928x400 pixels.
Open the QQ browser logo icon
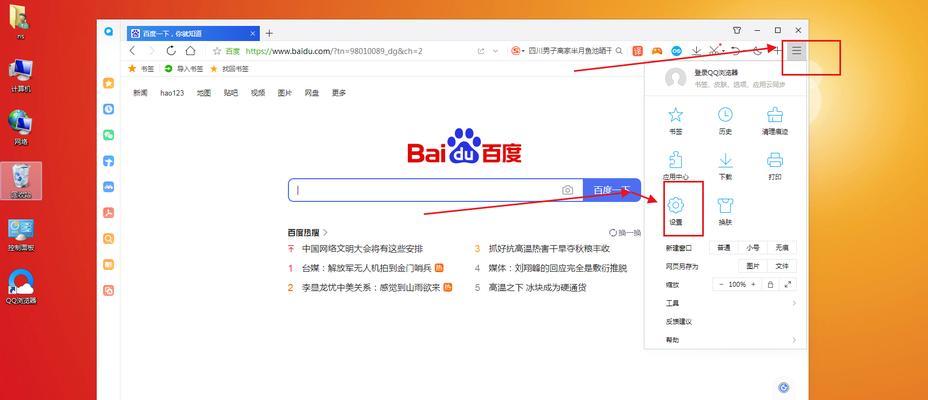pyautogui.click(x=109, y=32)
